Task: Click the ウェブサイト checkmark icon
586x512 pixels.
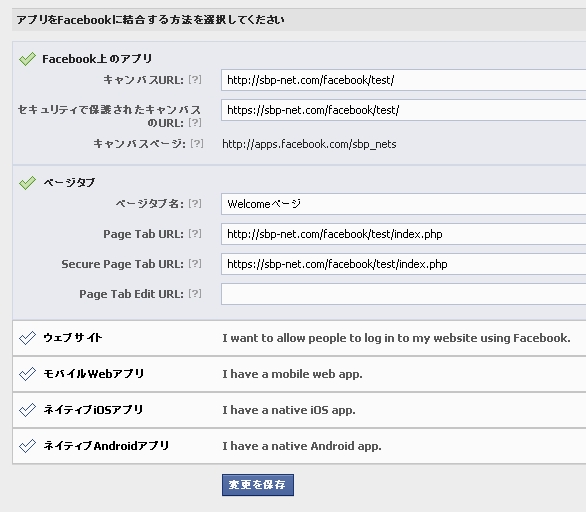Action: [27, 338]
